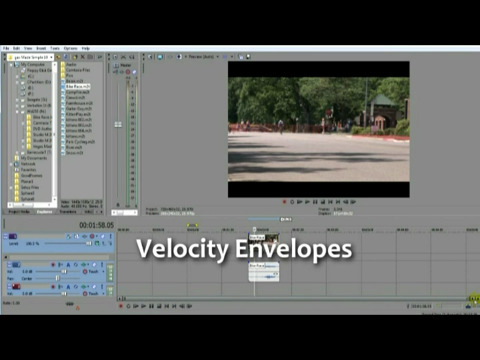Open Touch automation dropdown on second audio track
This screenshot has width=480, height=360.
pos(104,294)
